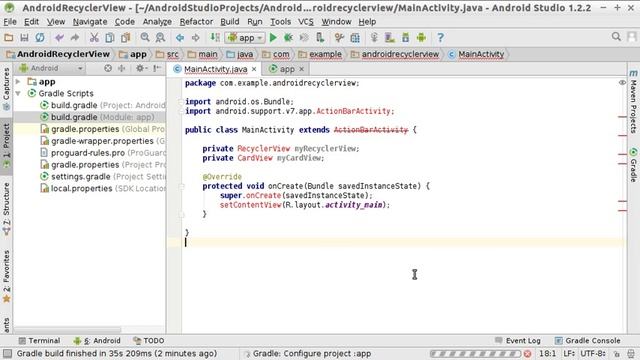
Task: Click the Project Structure icon
Action: tap(355, 38)
